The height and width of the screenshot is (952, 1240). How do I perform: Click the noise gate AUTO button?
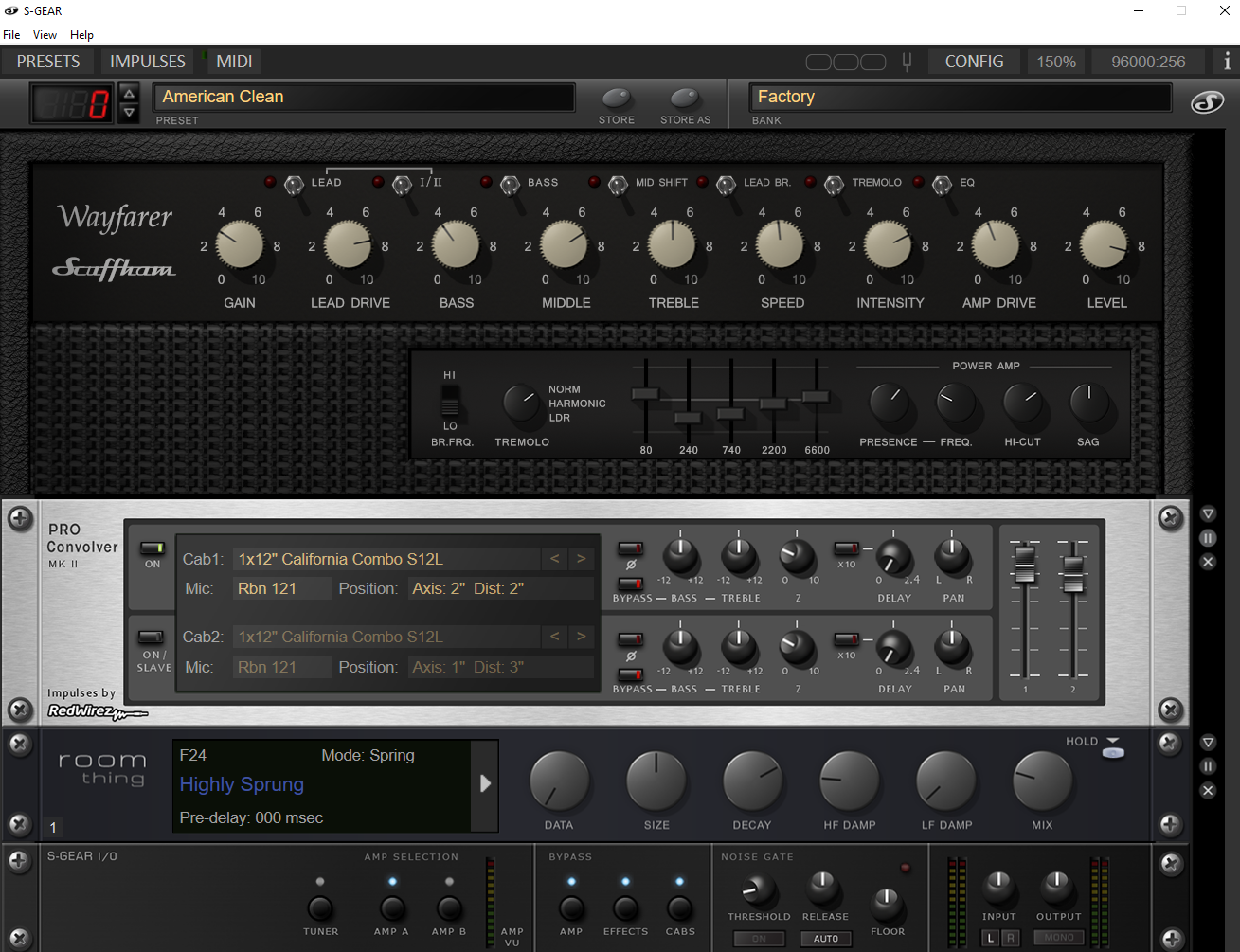click(x=825, y=939)
